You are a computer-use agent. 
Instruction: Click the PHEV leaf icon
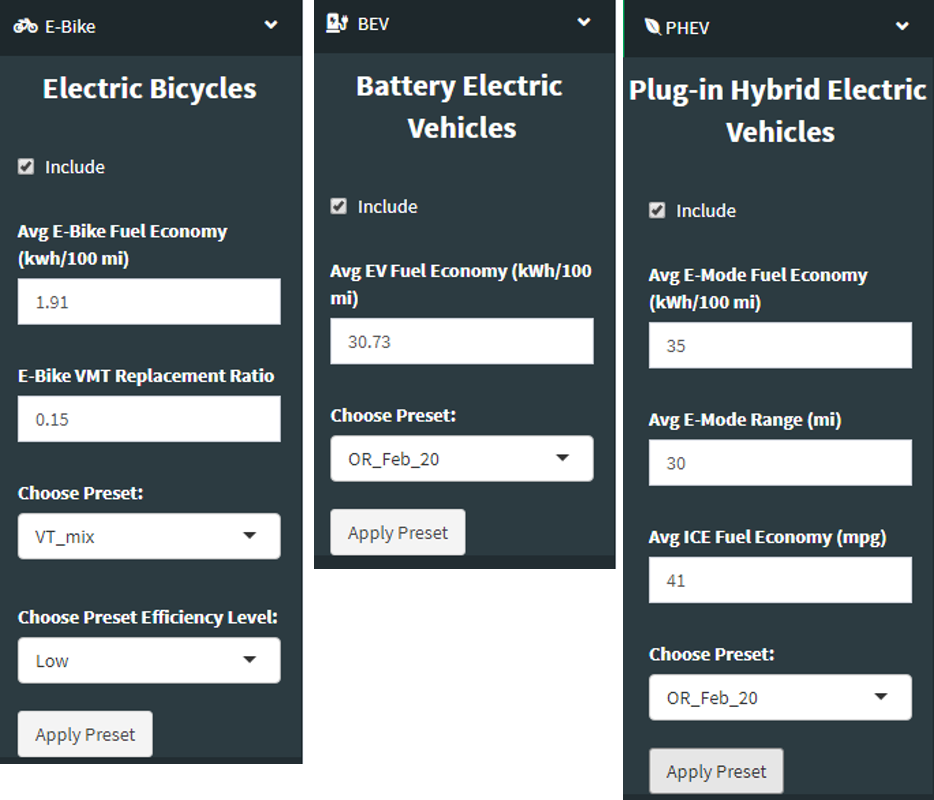point(653,27)
